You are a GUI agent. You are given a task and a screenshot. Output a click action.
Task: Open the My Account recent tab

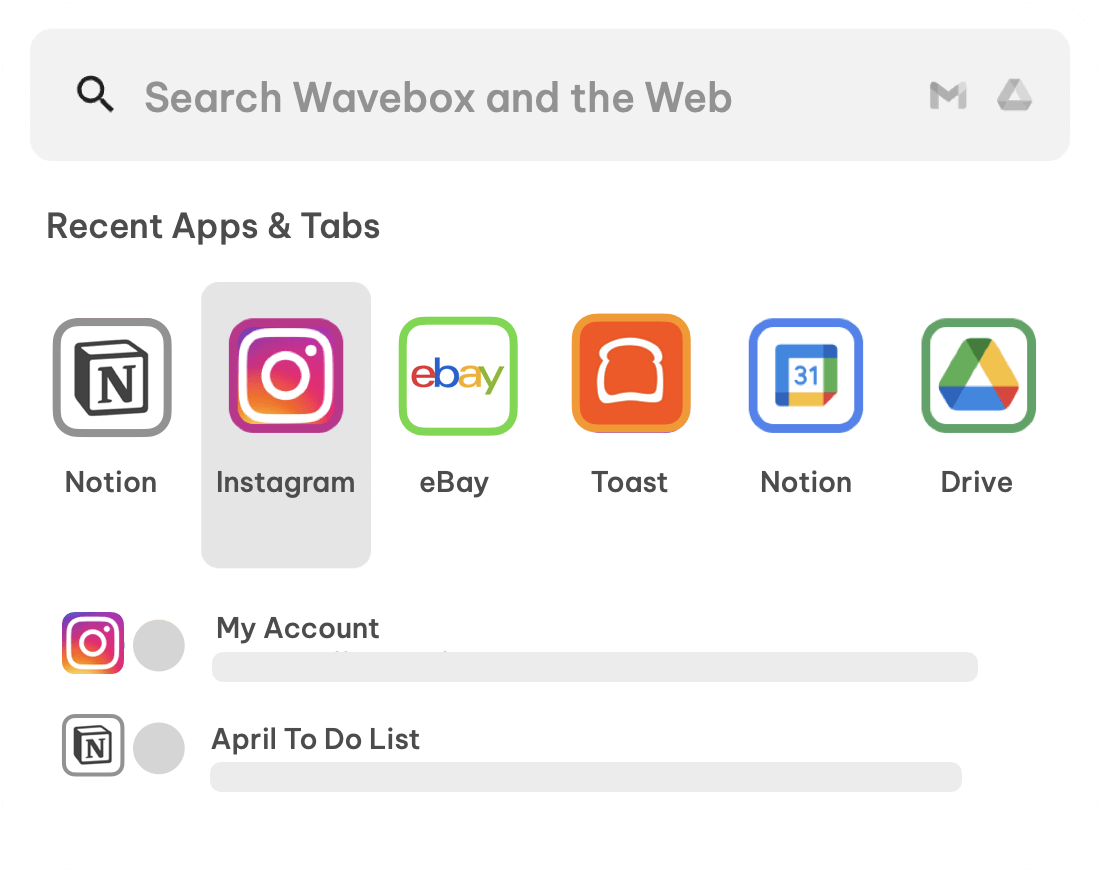point(298,628)
